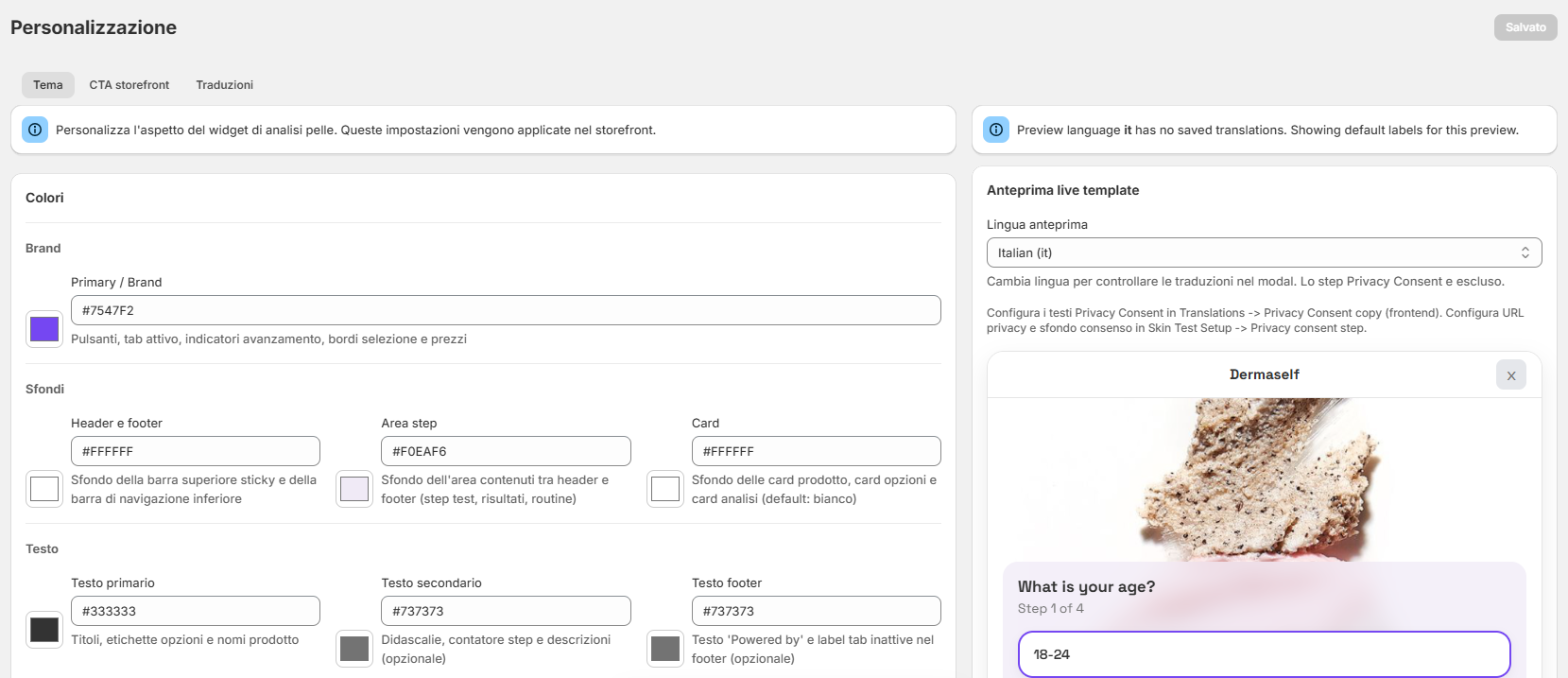Viewport: 1568px width, 678px height.
Task: Click the info icon beside 'Personalizza l'aspetto' banner
Action: click(35, 130)
